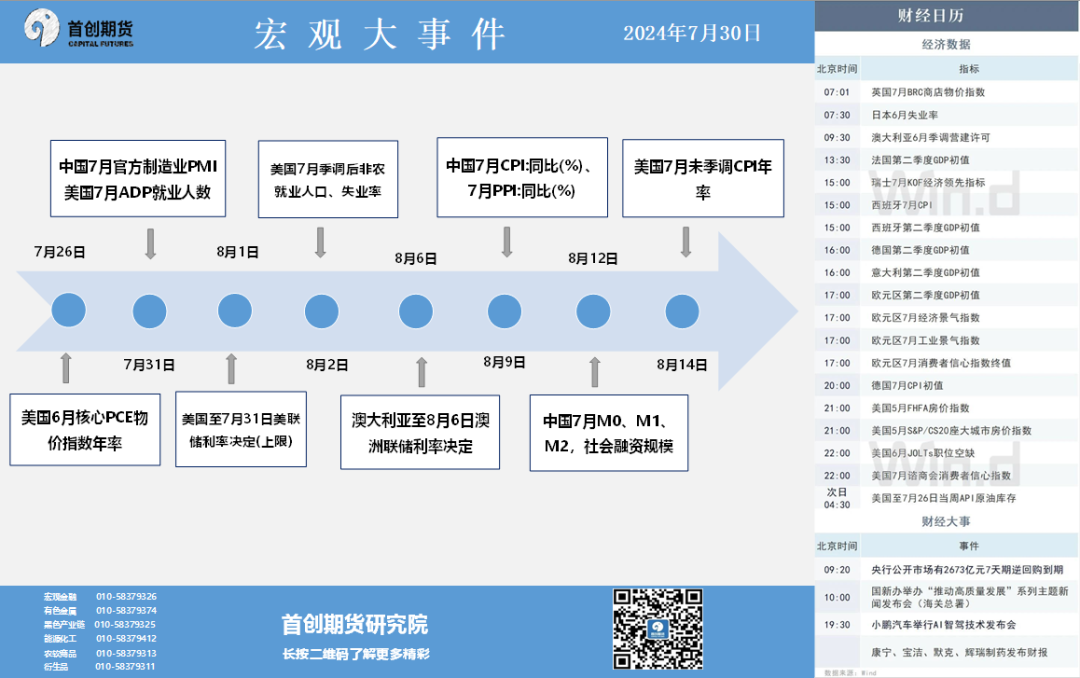Select the 日本6月失业率 row
Screen dimensions: 1080x678
(946, 115)
